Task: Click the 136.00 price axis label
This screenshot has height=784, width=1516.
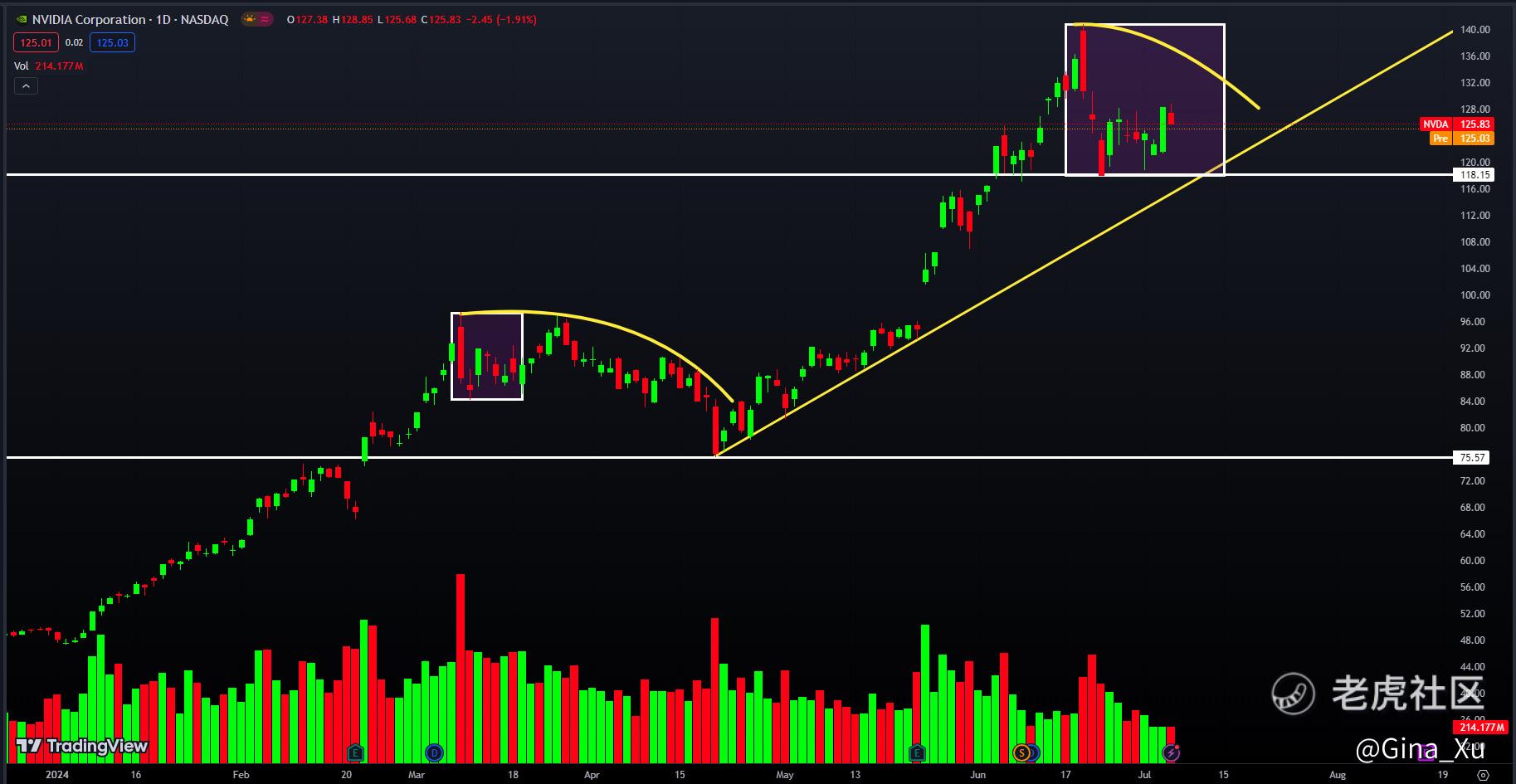Action: [x=1475, y=56]
